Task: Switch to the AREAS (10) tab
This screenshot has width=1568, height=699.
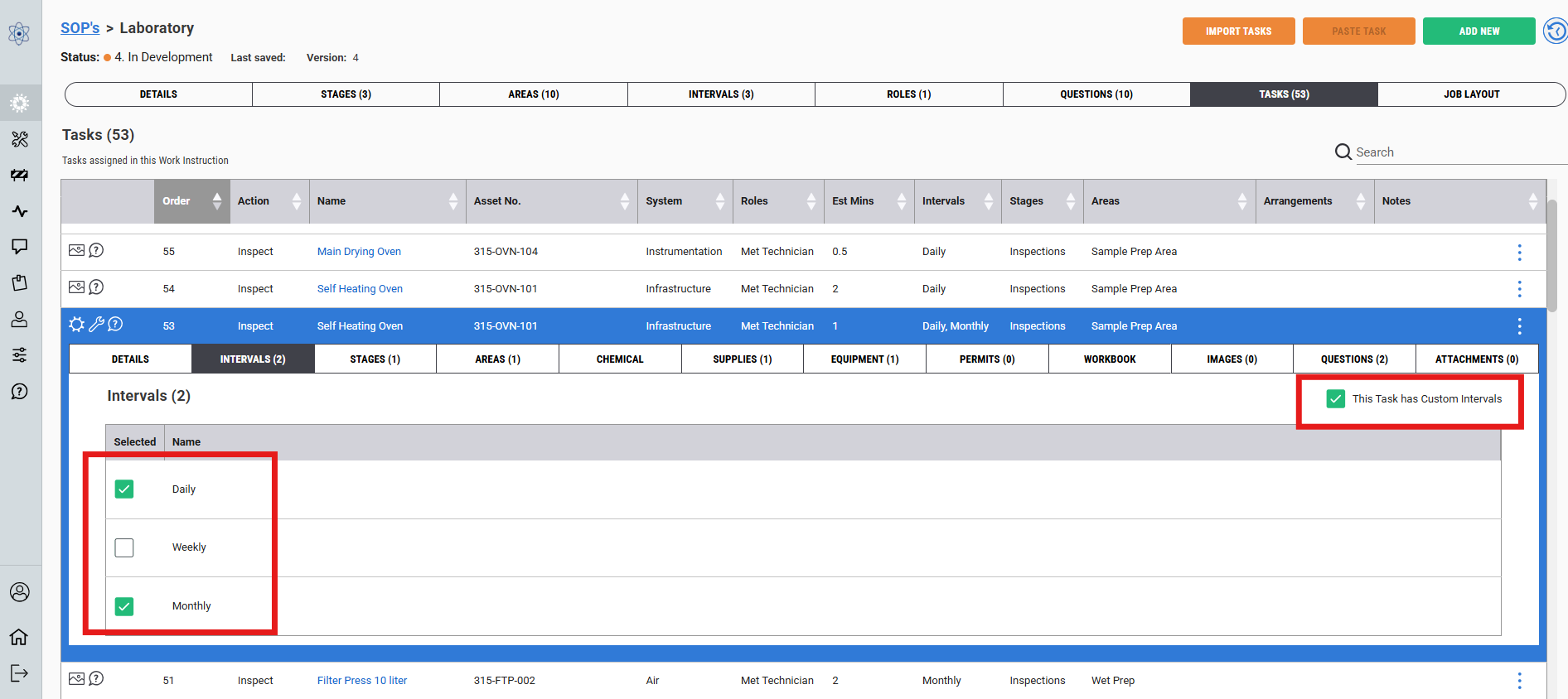Action: pos(534,94)
